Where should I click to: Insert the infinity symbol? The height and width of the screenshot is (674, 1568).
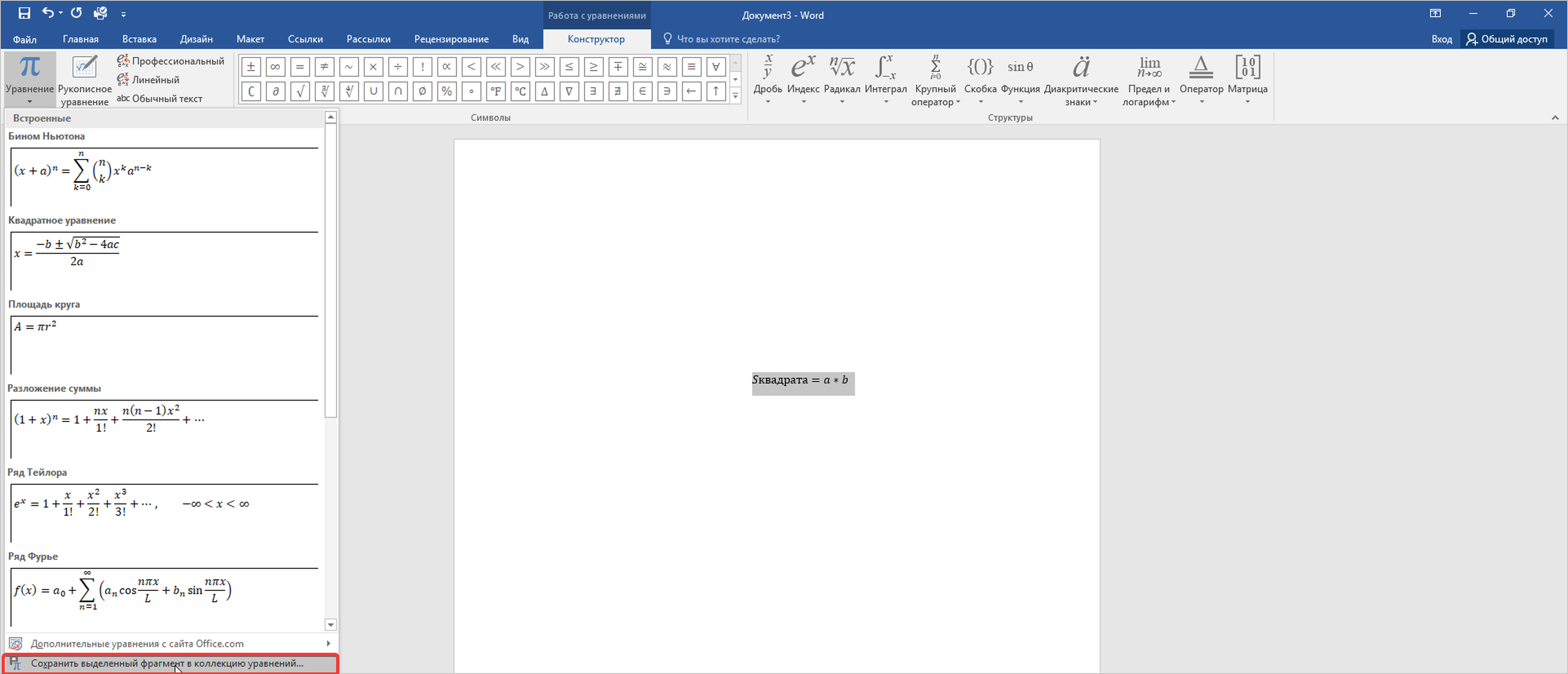pos(275,67)
